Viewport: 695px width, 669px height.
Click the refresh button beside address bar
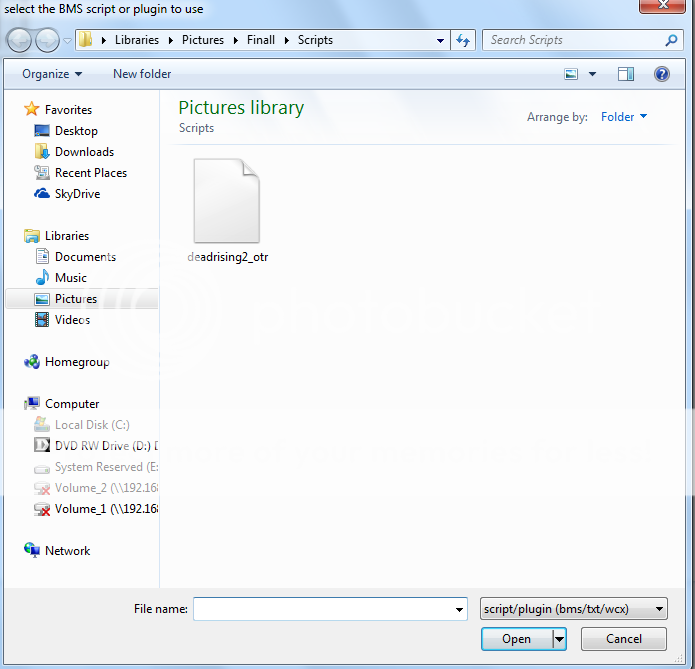463,41
